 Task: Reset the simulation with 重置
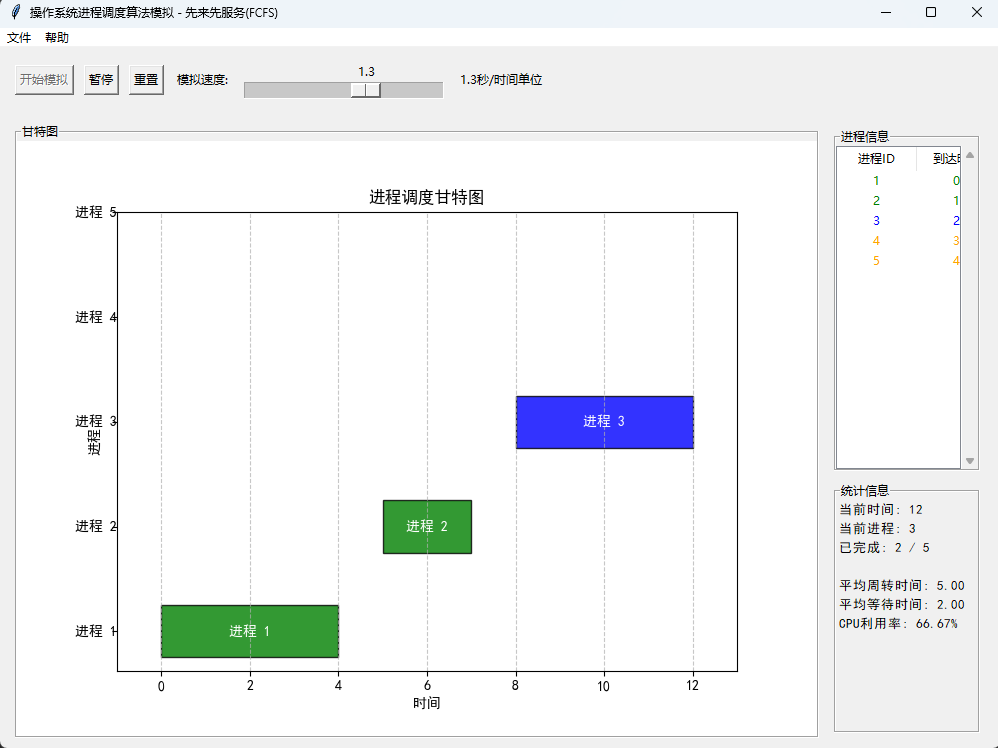146,80
